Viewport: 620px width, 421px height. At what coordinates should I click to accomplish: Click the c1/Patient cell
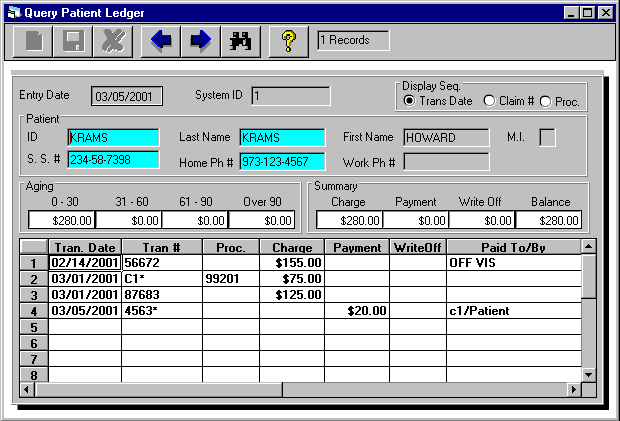[514, 311]
